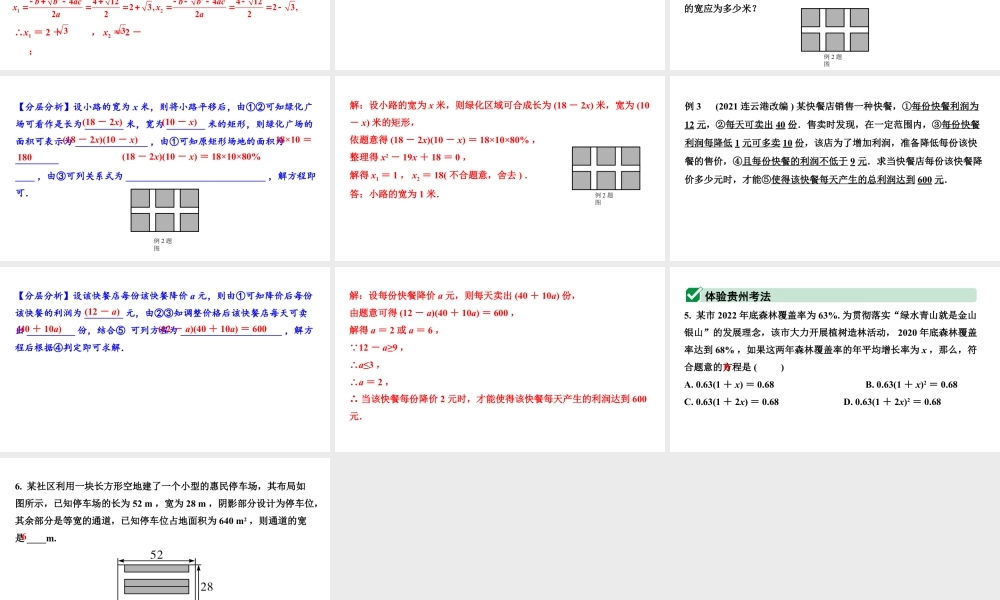Click the shaded parking strip labeled 28
Screen dimensions: 1000x600
(155, 586)
